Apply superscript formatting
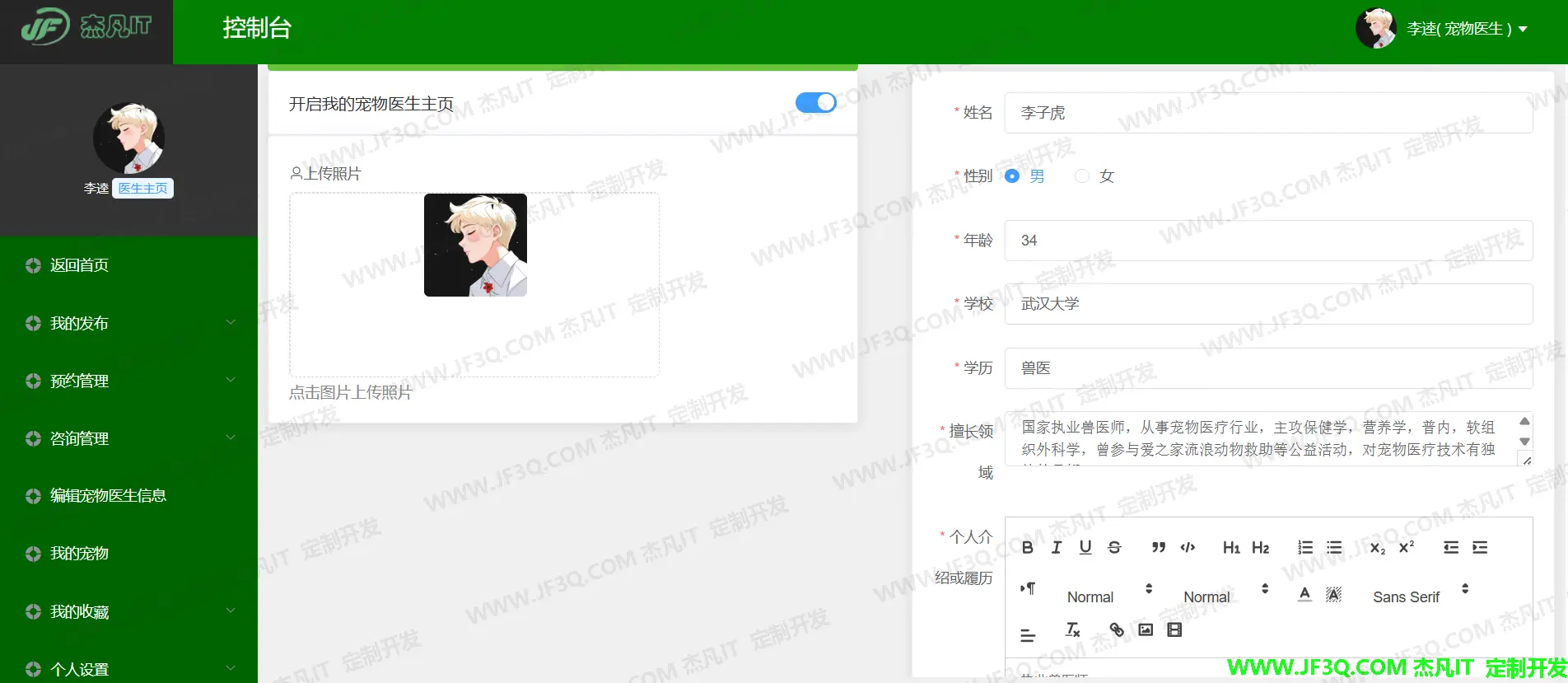Screen dimensions: 1568x683 click(1407, 548)
